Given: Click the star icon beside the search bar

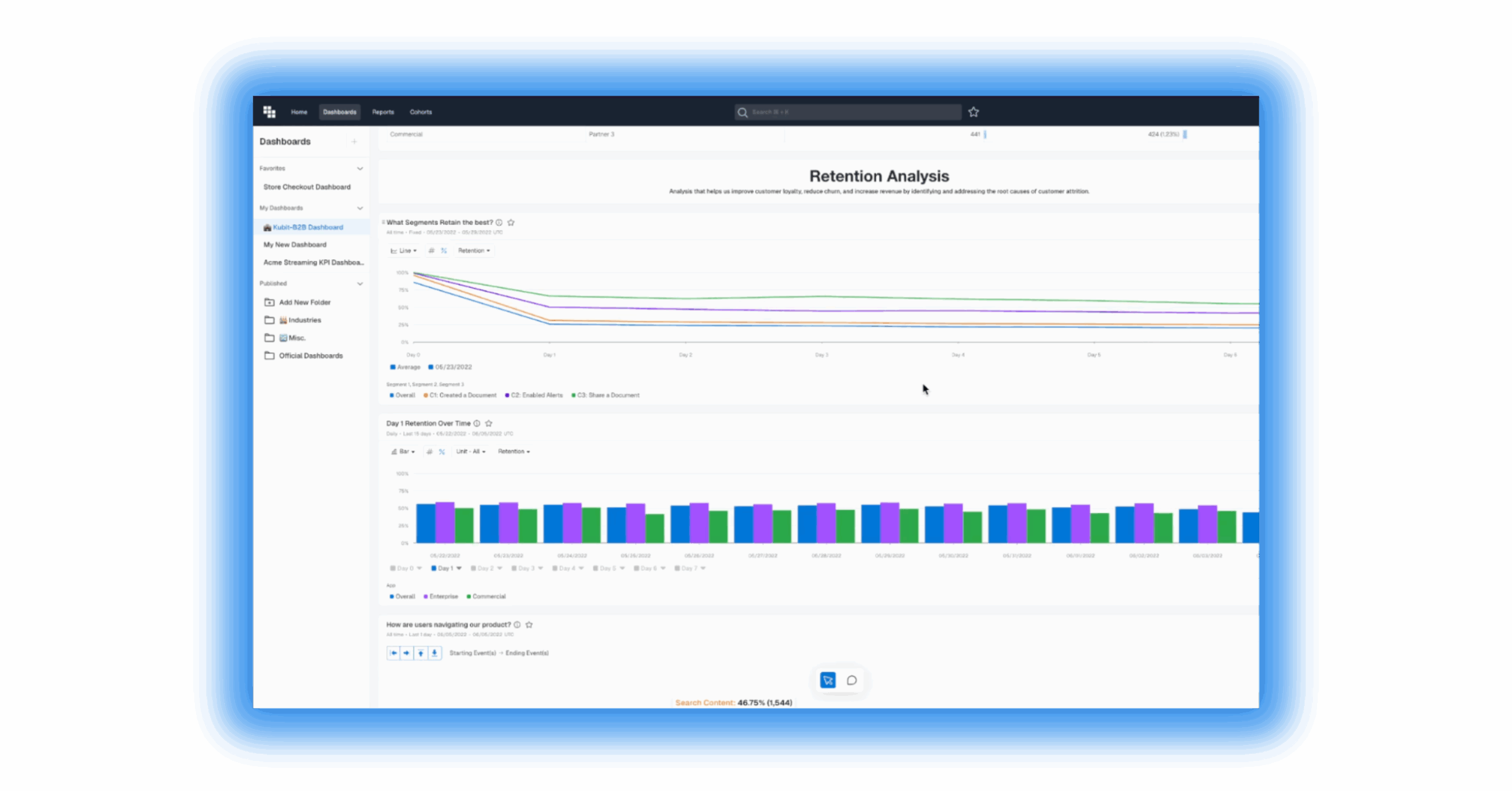Looking at the screenshot, I should [x=973, y=112].
